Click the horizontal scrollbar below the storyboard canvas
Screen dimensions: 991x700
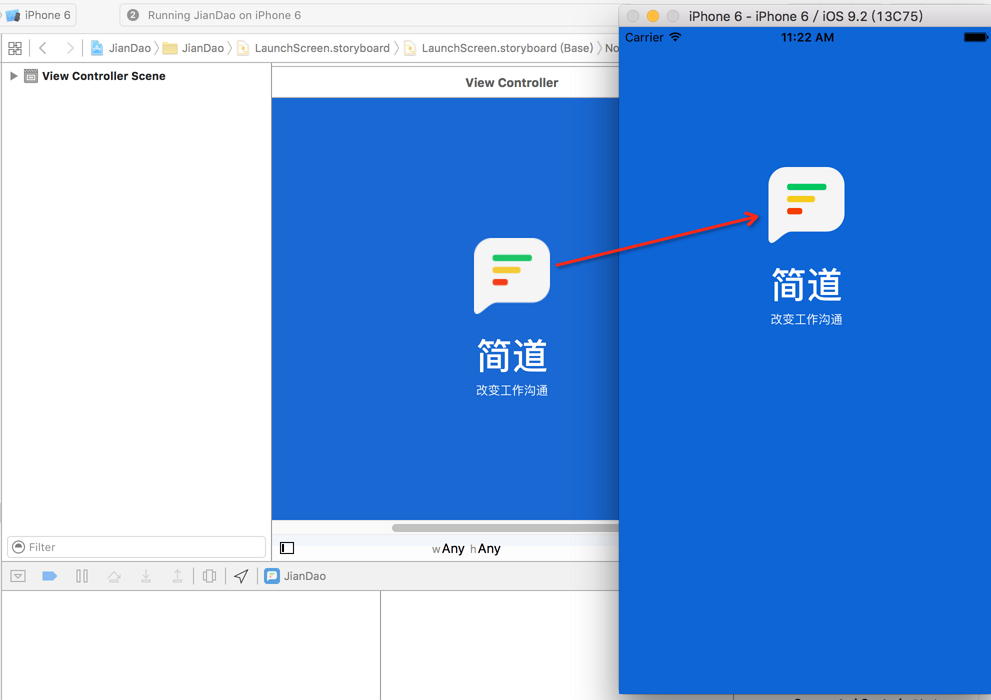(x=505, y=528)
